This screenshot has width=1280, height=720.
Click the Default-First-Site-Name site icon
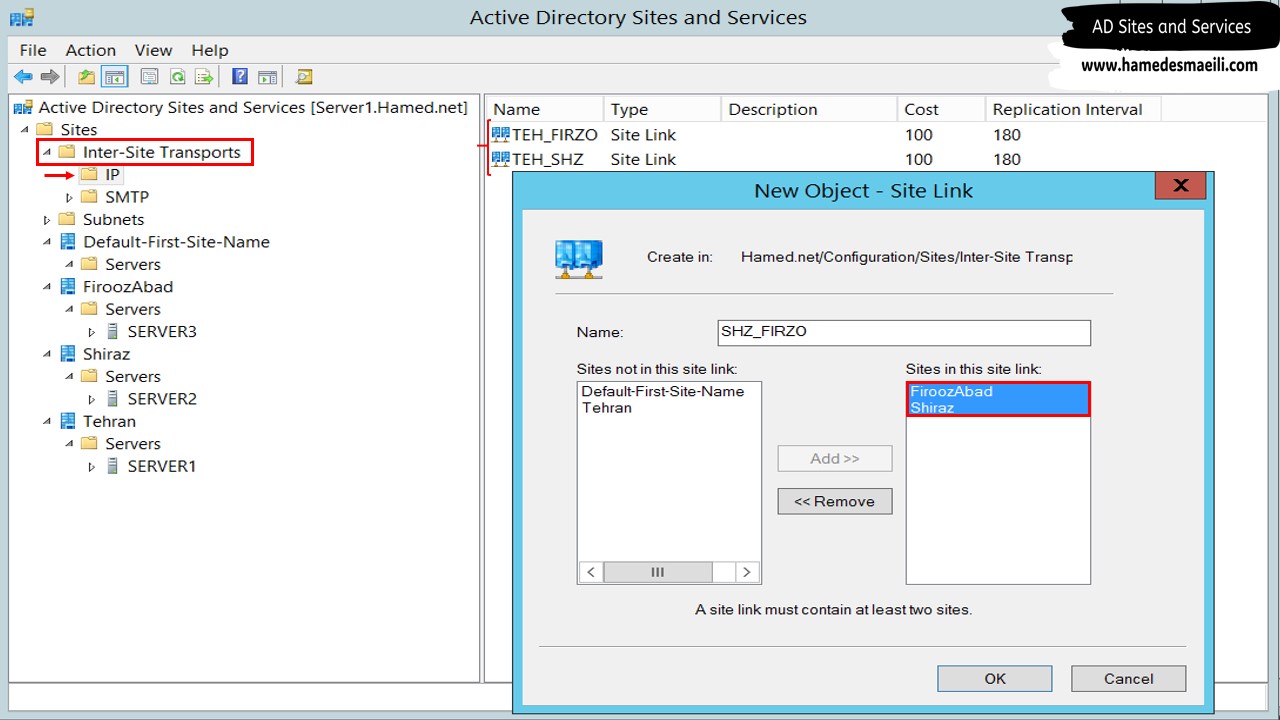click(x=67, y=242)
